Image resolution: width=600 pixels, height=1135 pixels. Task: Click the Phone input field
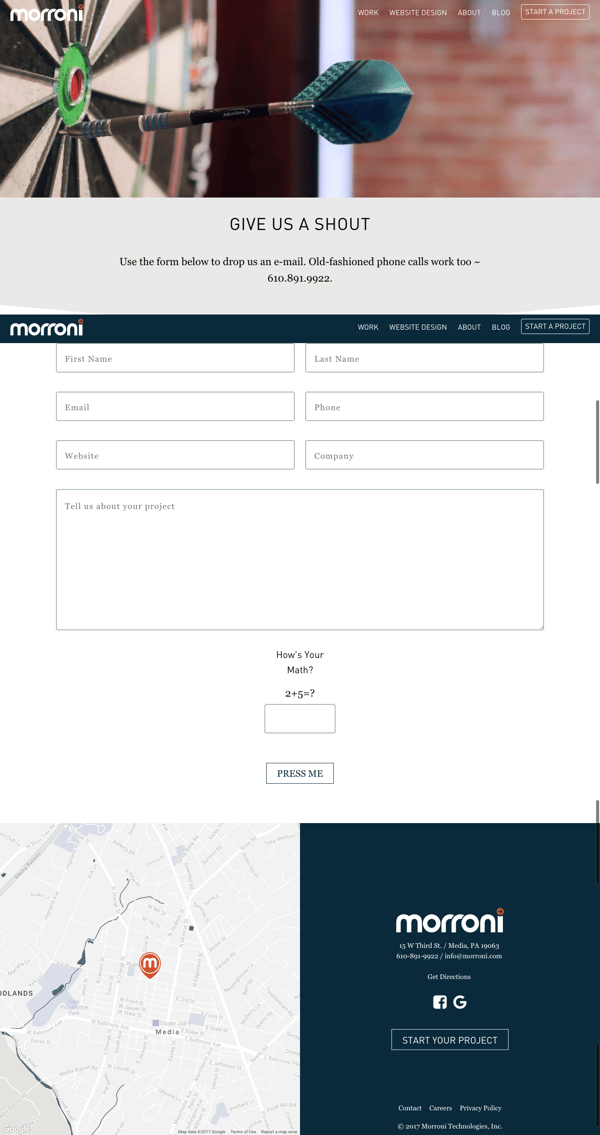coord(424,407)
